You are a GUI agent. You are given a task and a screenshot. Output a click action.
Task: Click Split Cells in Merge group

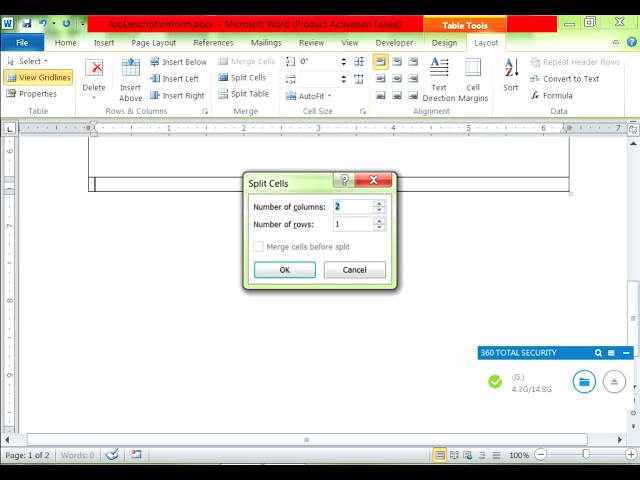[242, 77]
